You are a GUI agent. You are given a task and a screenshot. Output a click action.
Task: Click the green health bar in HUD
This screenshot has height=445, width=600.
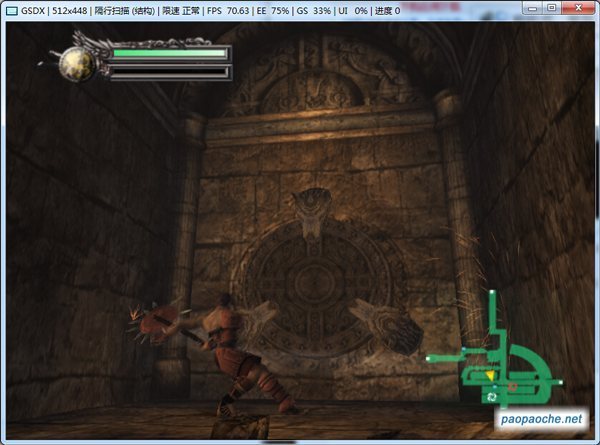pos(171,53)
